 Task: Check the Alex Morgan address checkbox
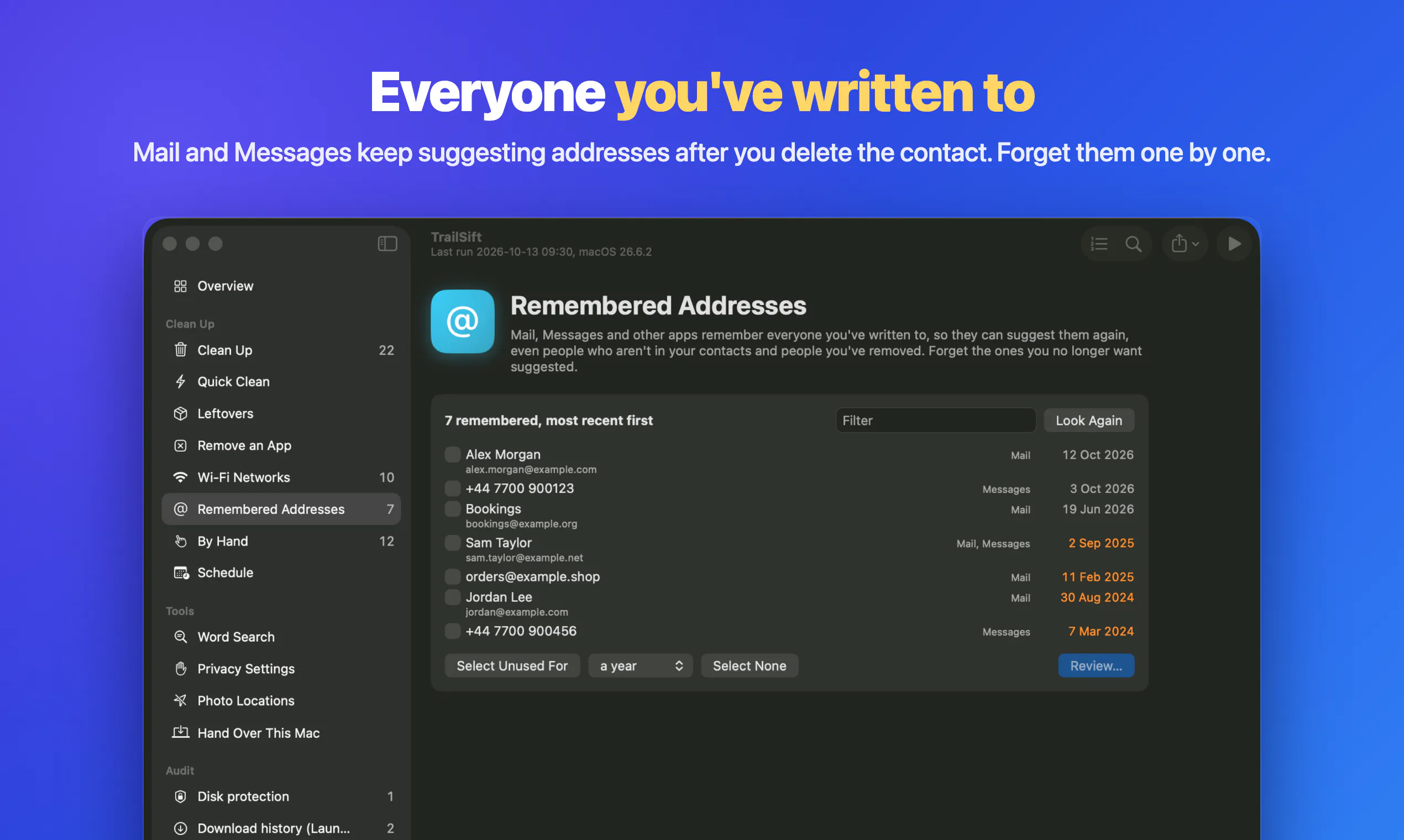tap(452, 454)
